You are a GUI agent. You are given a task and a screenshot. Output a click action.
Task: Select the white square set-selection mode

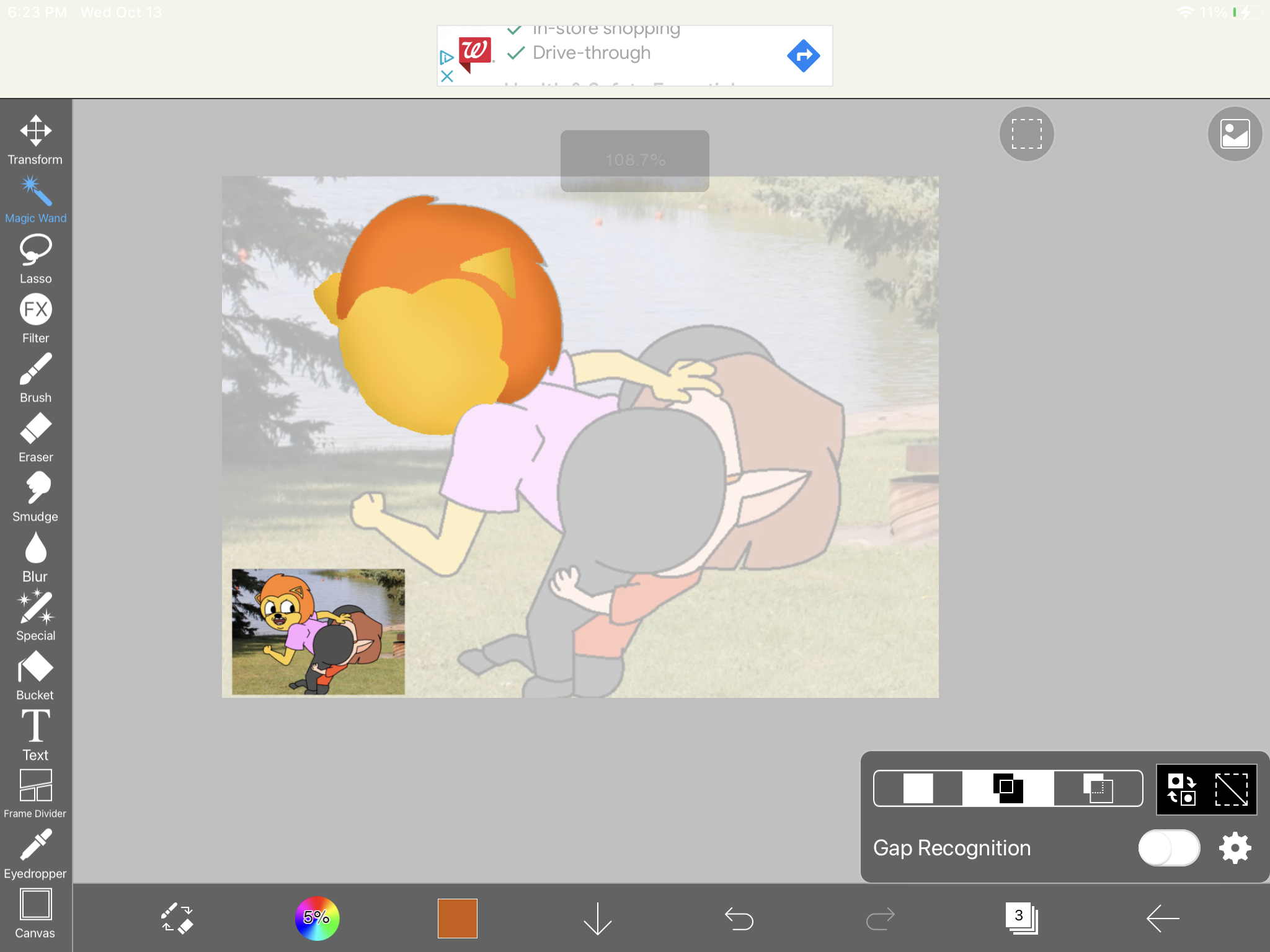pos(918,788)
